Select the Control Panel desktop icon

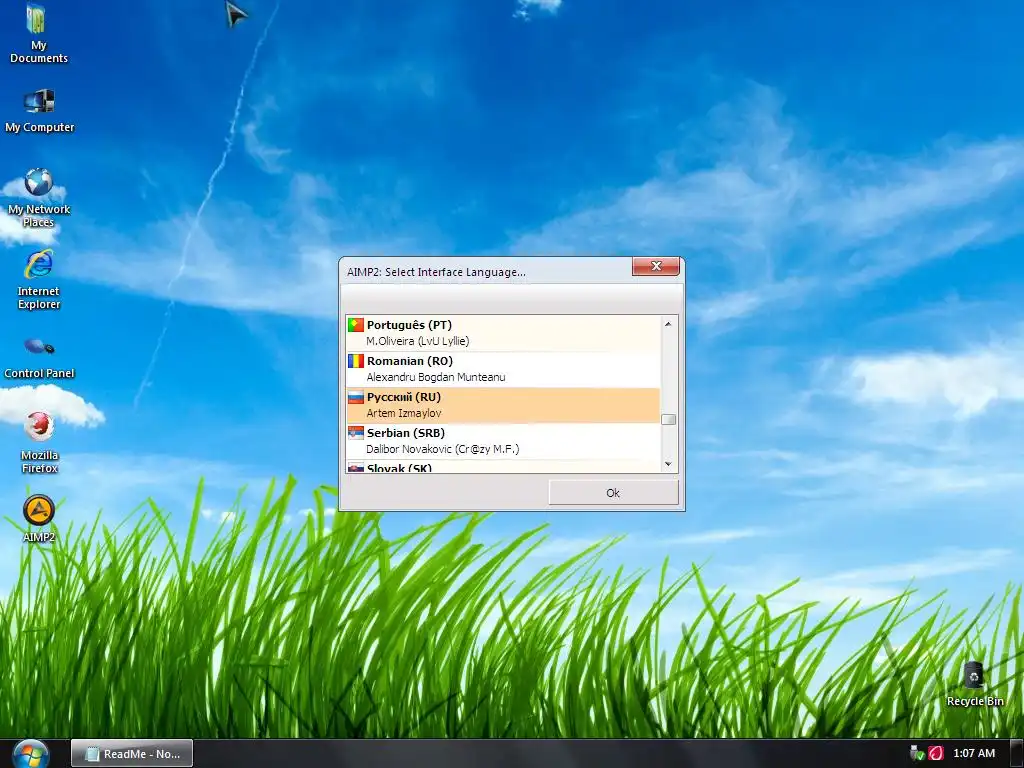coord(39,357)
